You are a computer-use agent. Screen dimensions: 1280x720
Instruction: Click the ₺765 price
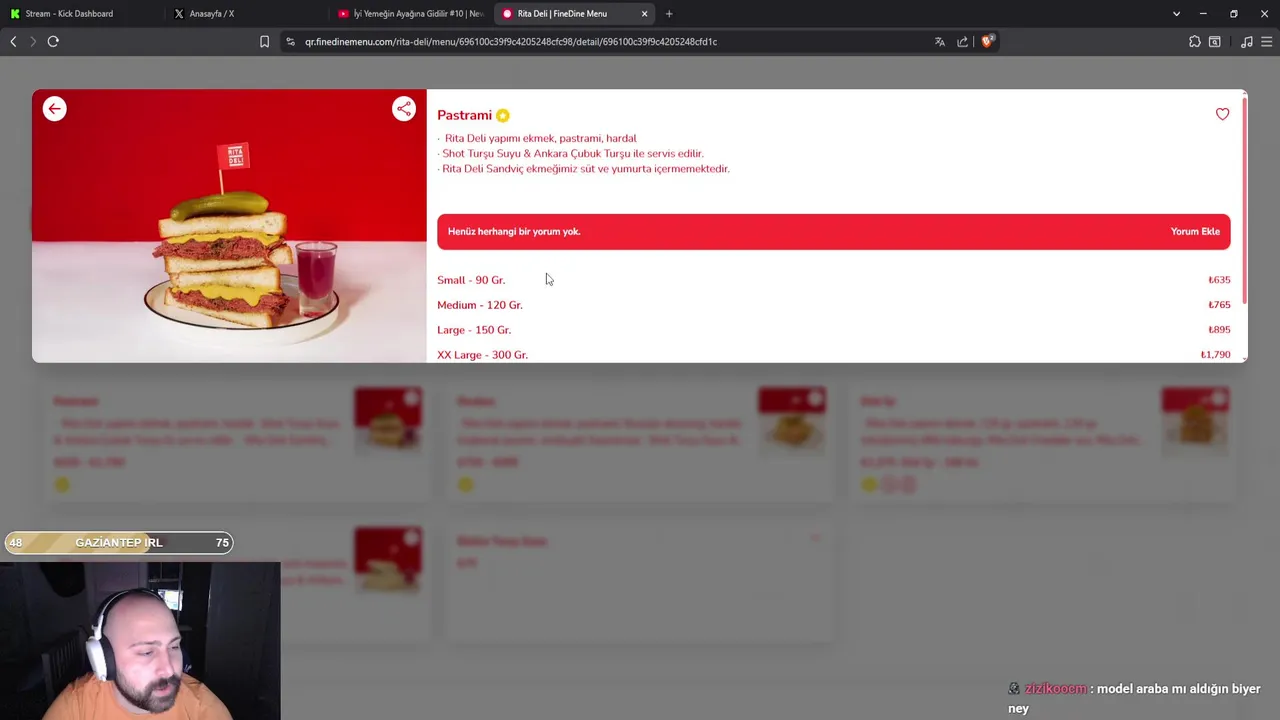[x=1219, y=305]
